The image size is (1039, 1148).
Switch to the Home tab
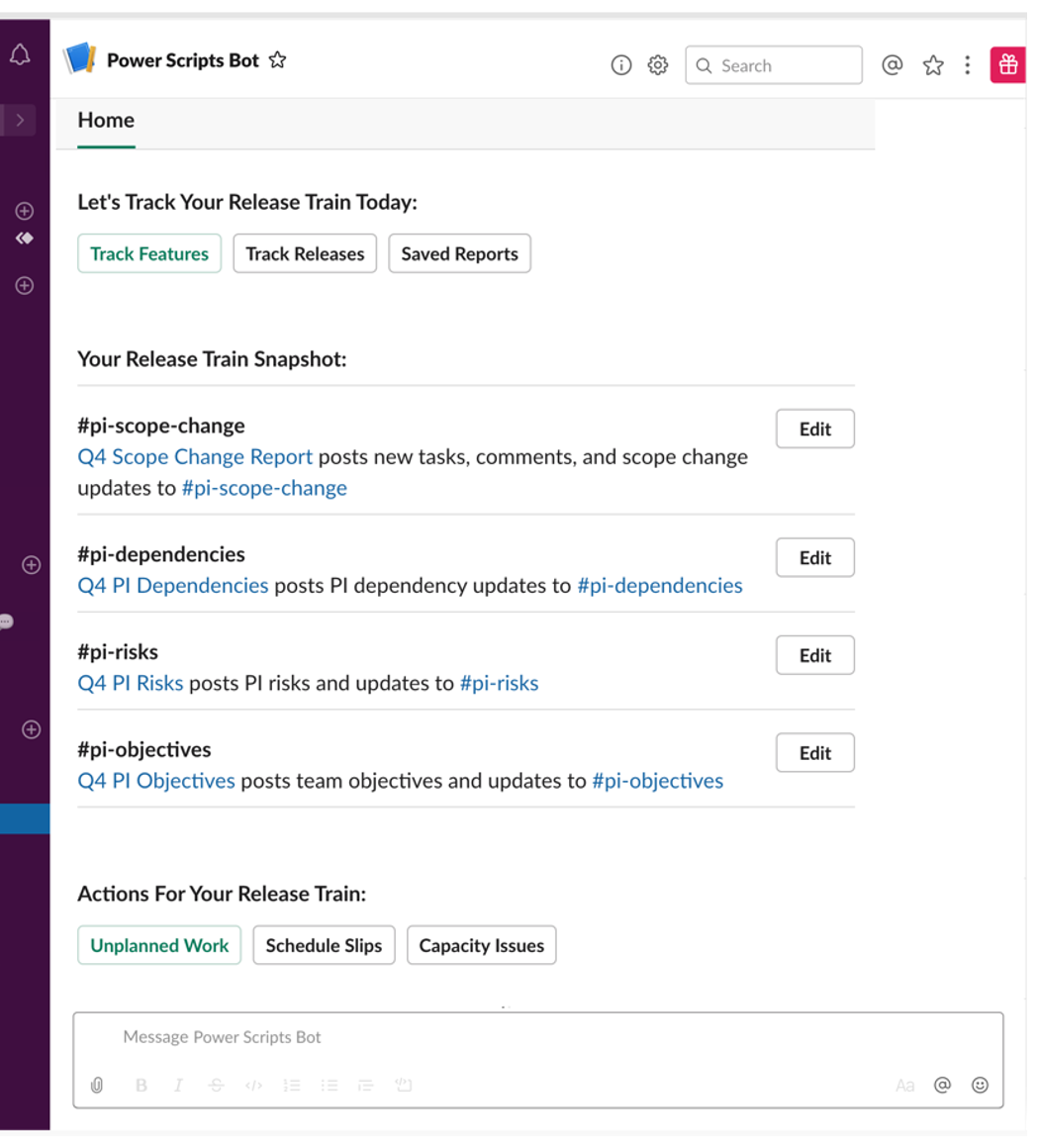[106, 120]
